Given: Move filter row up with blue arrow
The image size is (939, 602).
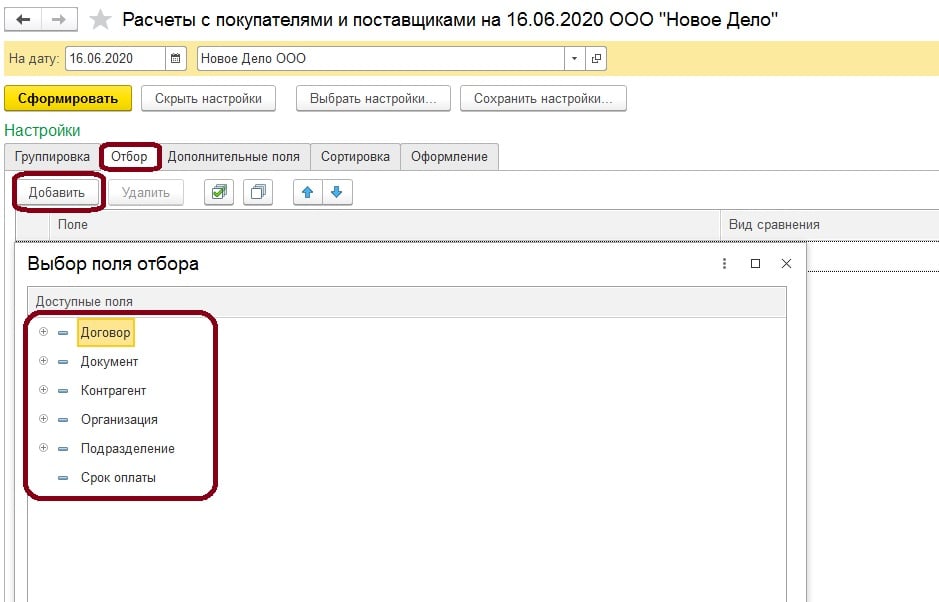Looking at the screenshot, I should pos(308,192).
